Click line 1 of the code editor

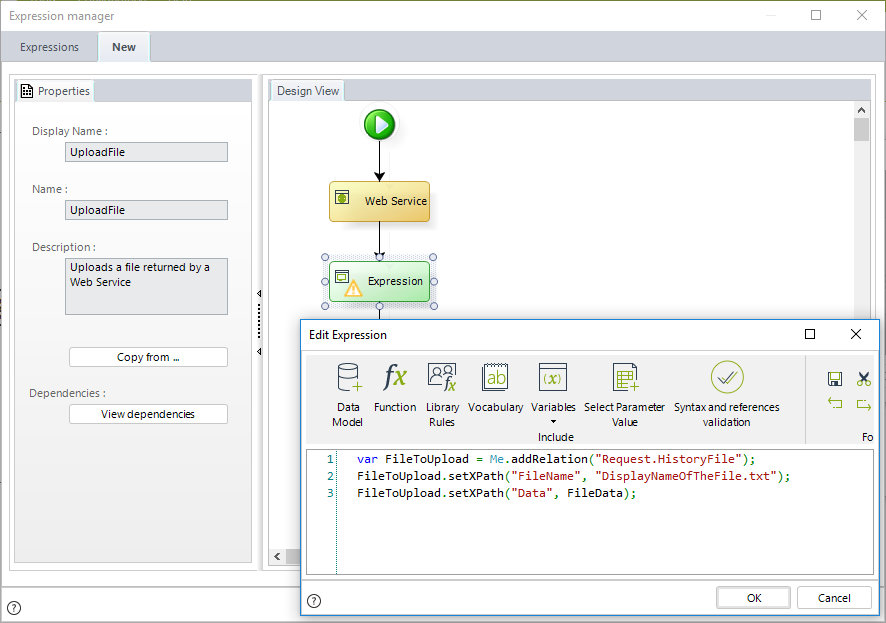click(556, 459)
